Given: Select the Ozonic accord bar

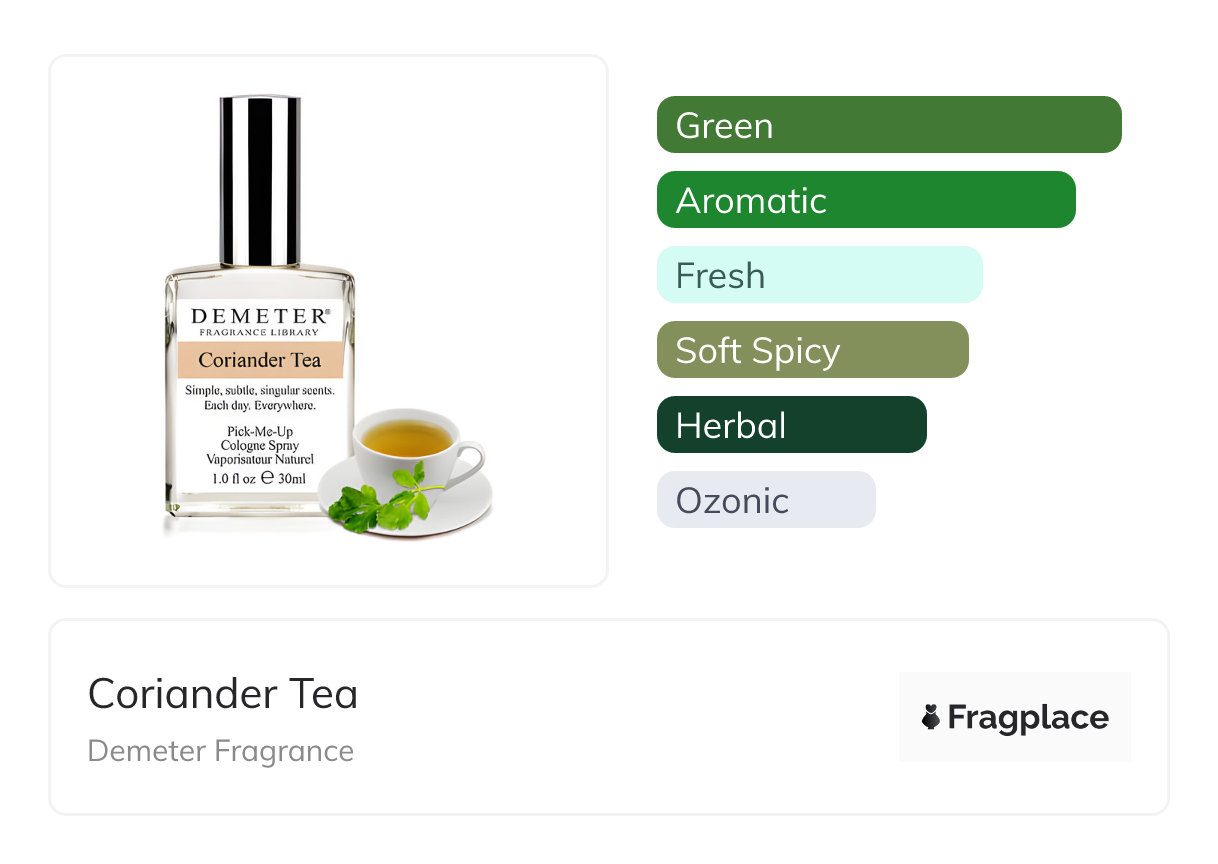Looking at the screenshot, I should click(766, 500).
